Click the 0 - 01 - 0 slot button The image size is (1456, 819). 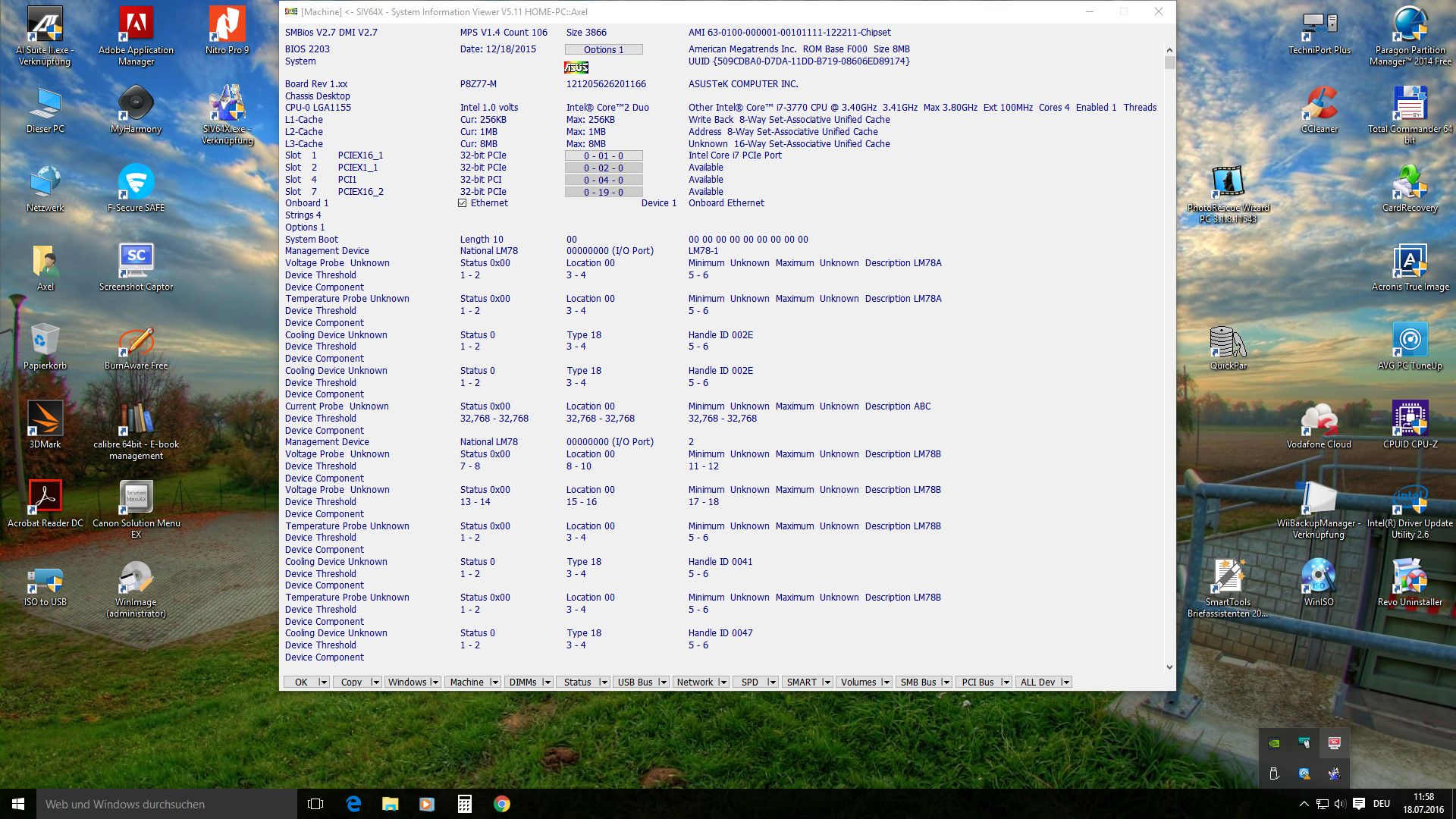[604, 156]
